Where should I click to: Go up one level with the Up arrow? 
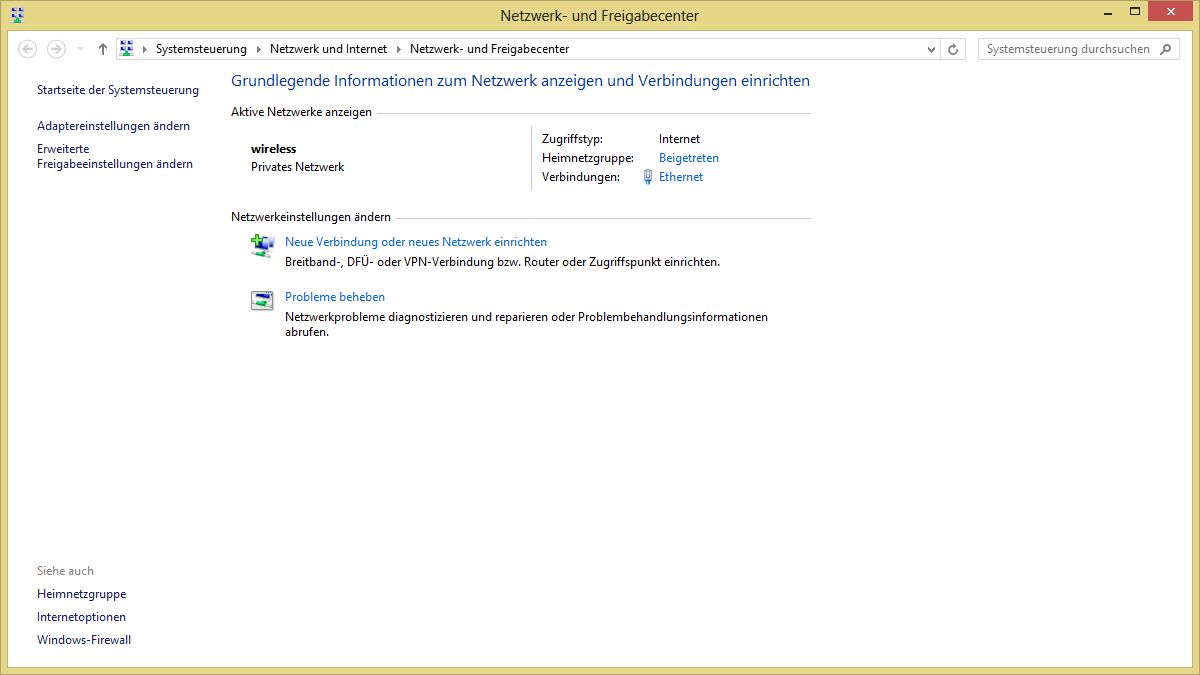[x=102, y=49]
